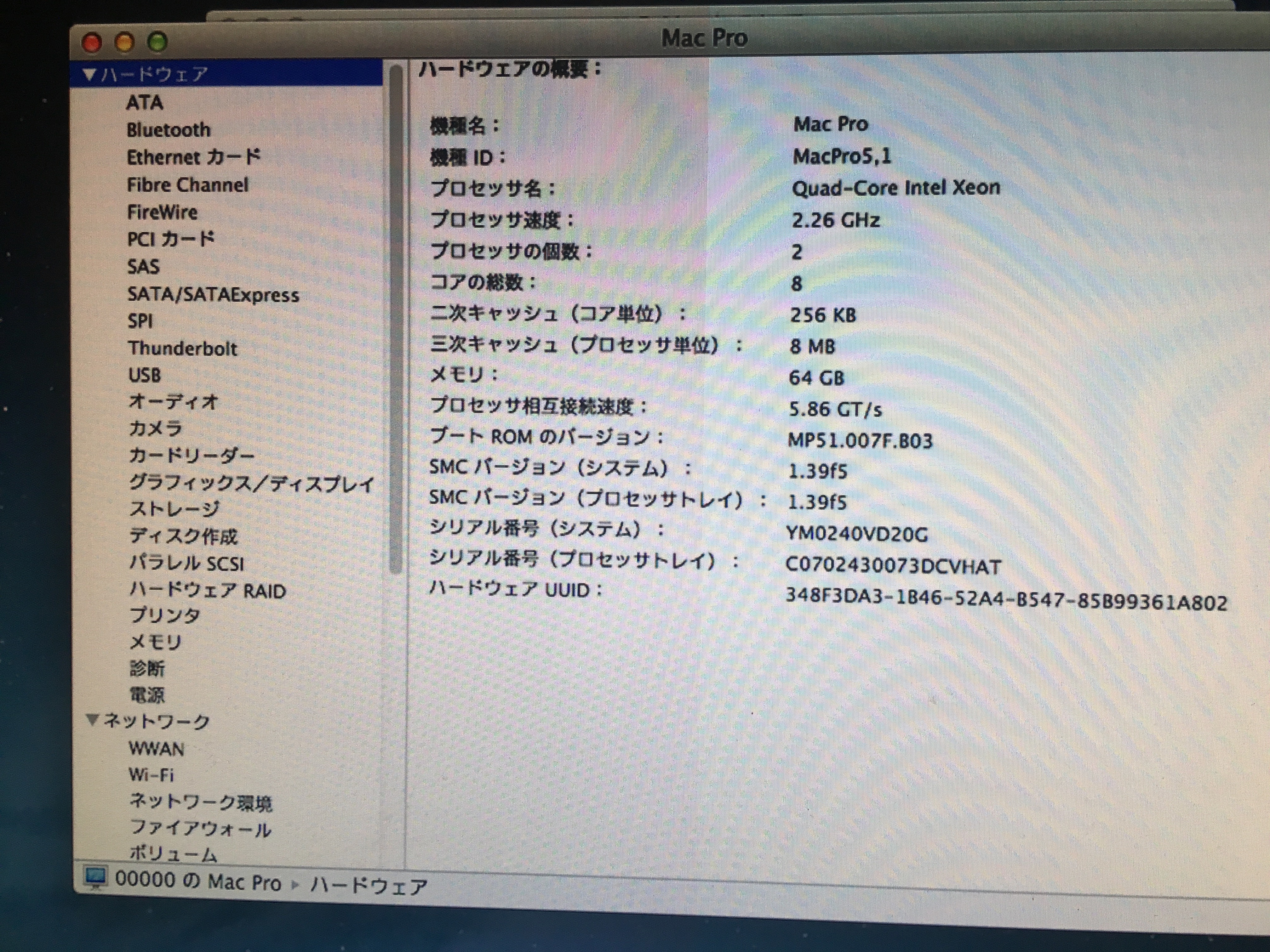Select Fibre Channel in the sidebar
Image resolution: width=1270 pixels, height=952 pixels.
point(187,185)
